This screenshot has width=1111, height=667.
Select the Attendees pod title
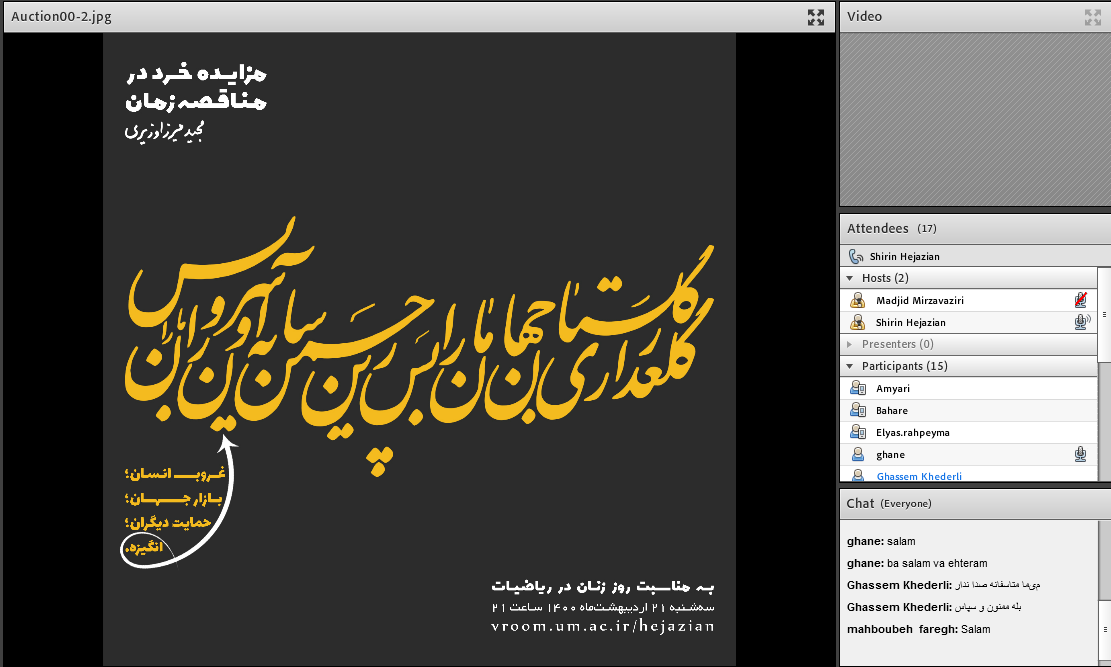coord(878,229)
